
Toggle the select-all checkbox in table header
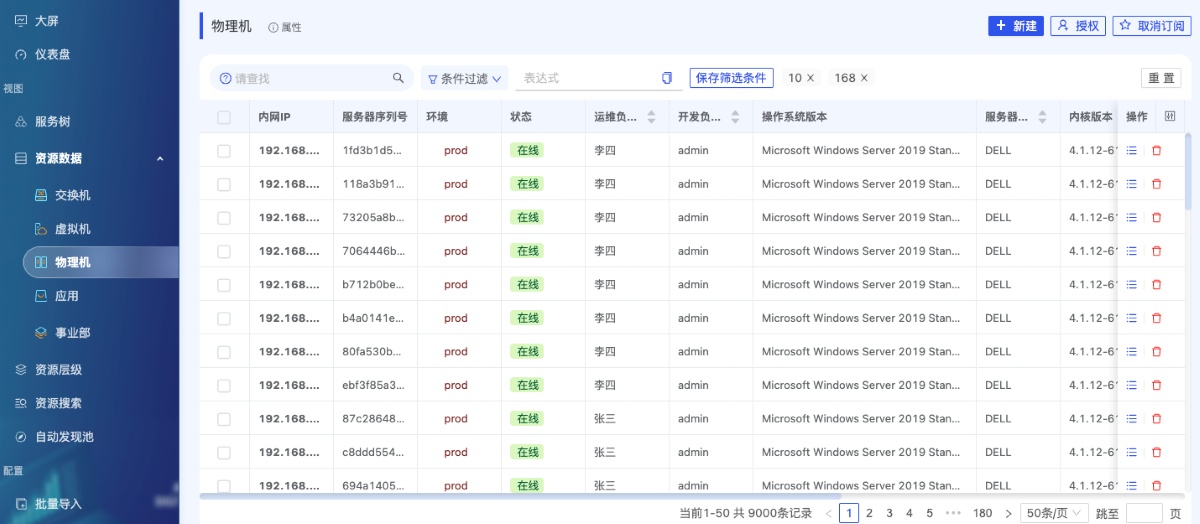[224, 117]
